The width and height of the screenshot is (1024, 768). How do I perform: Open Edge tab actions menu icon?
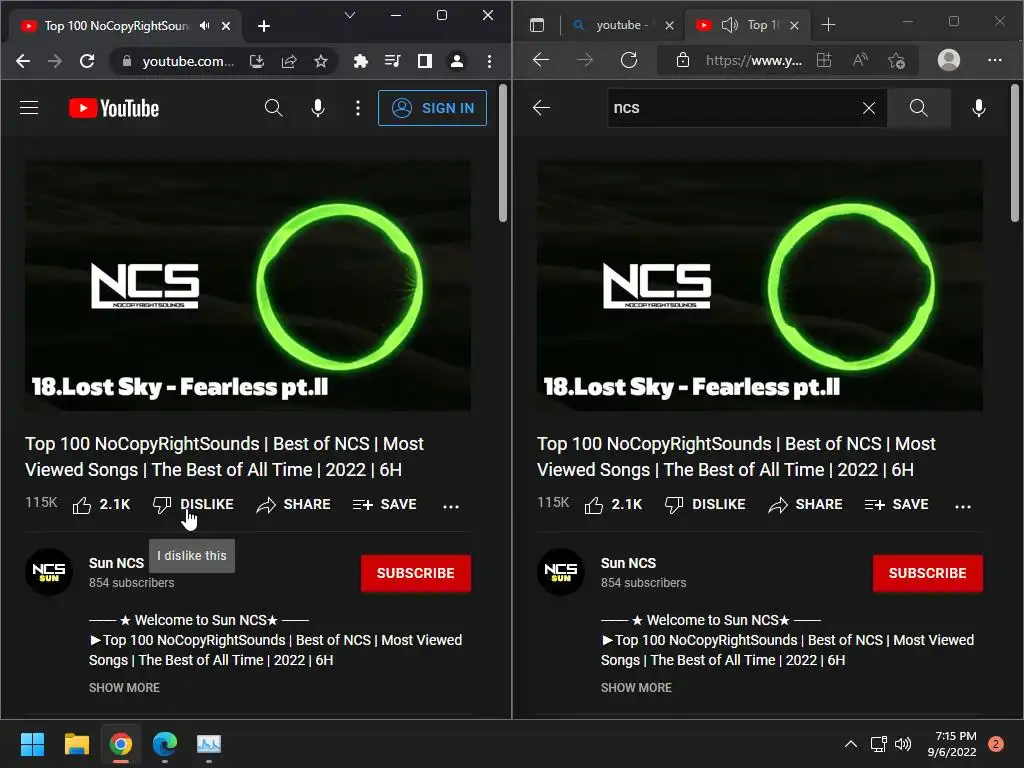coord(537,25)
